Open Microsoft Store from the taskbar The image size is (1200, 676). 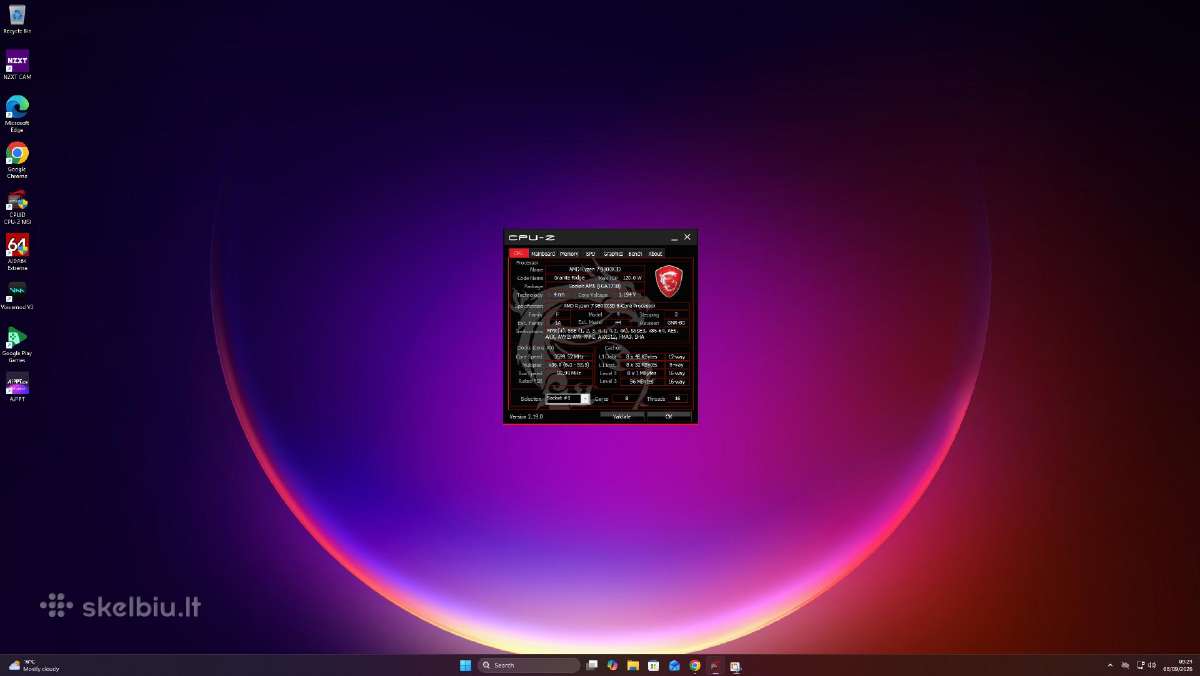653,665
